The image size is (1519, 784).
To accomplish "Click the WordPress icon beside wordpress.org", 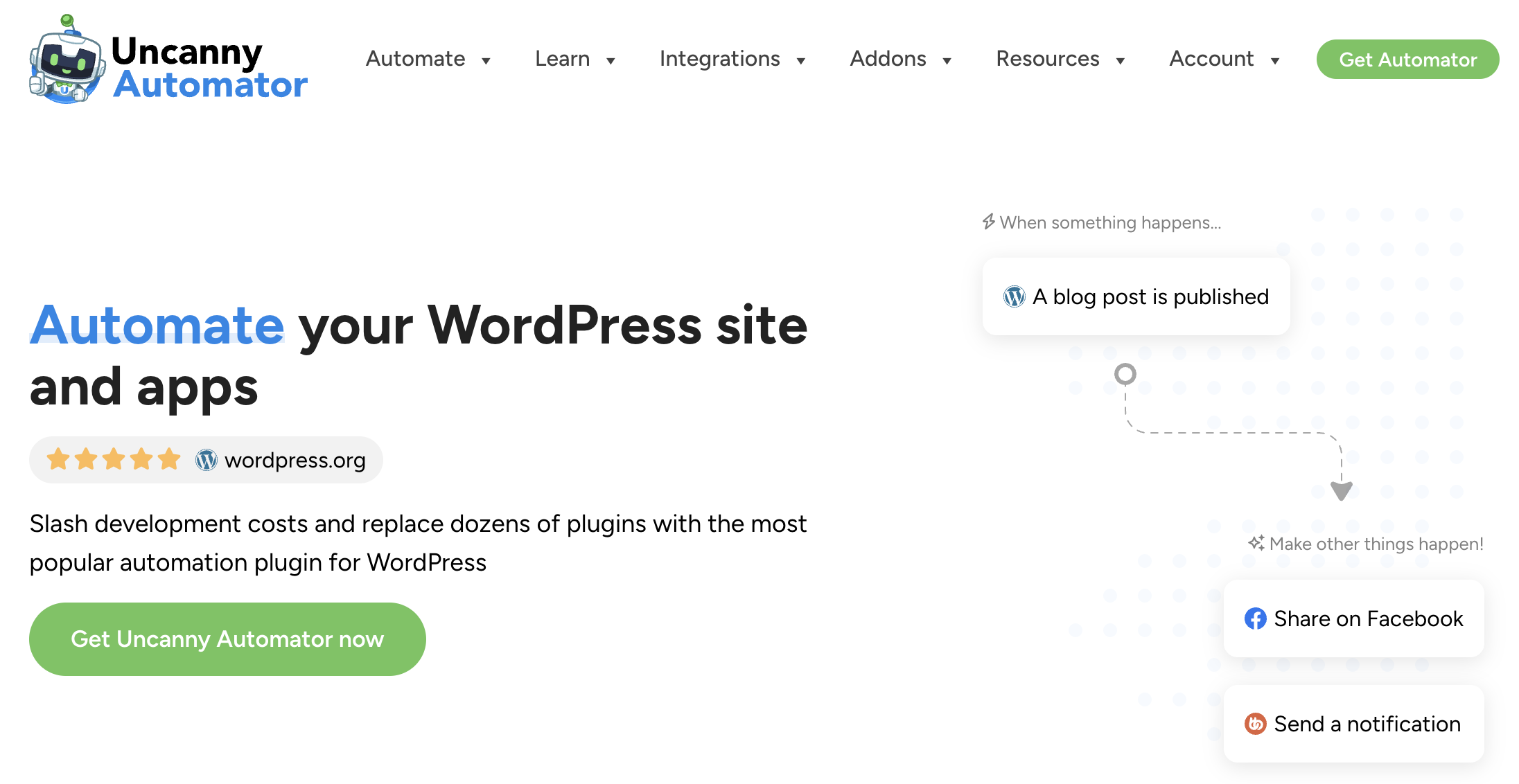I will (x=206, y=460).
